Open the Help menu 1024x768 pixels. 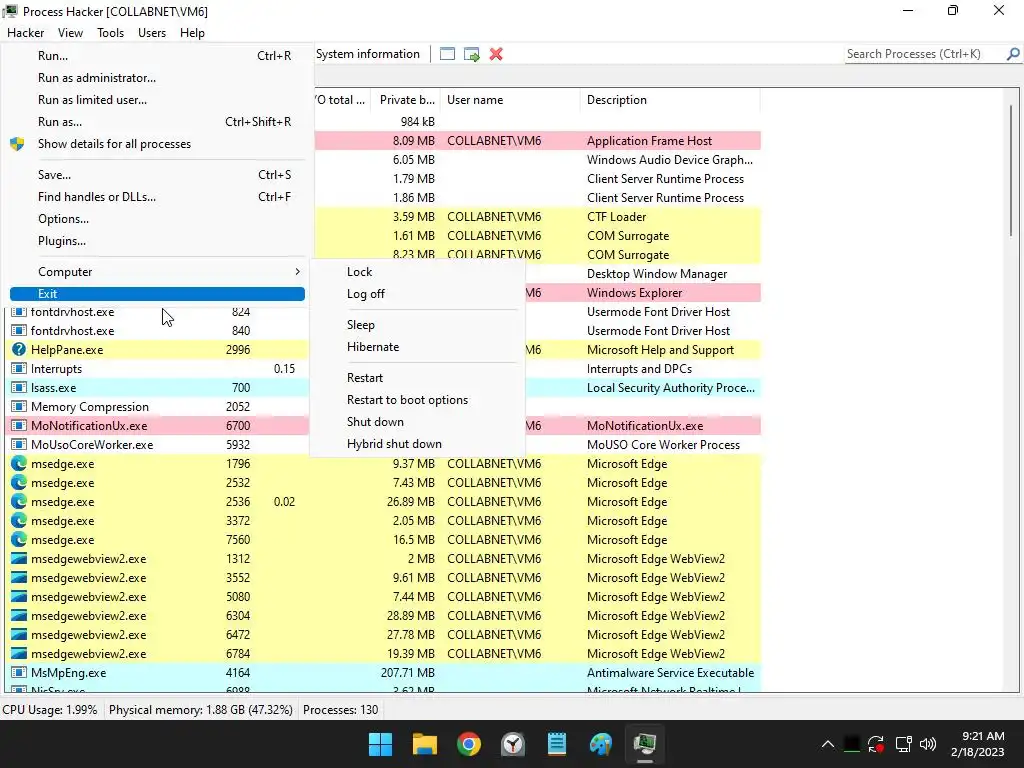(192, 33)
